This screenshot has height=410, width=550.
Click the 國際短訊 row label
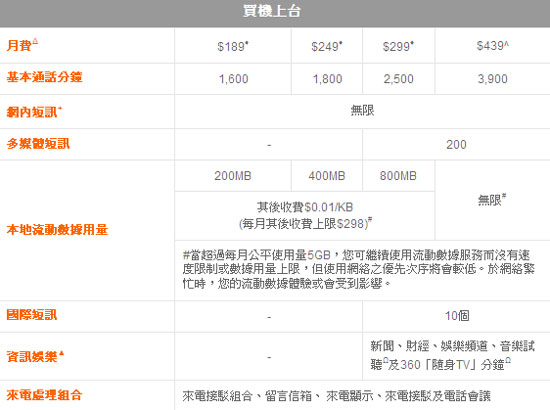point(32,315)
